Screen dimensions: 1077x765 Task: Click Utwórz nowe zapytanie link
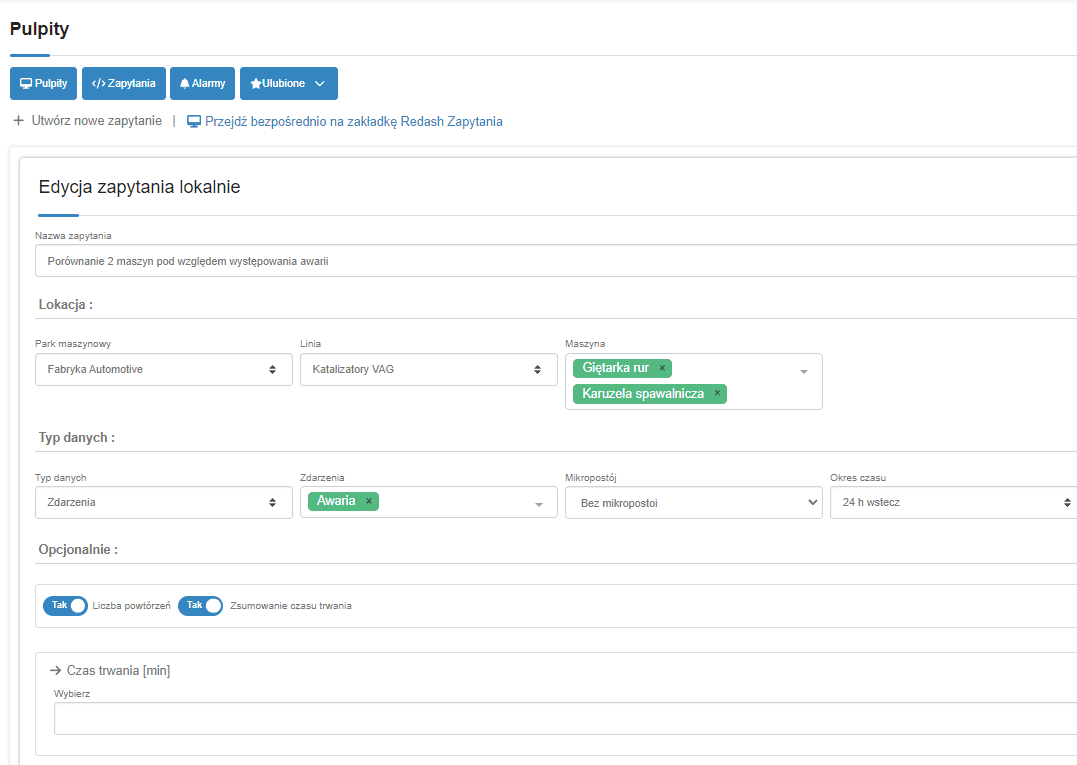pyautogui.click(x=97, y=121)
